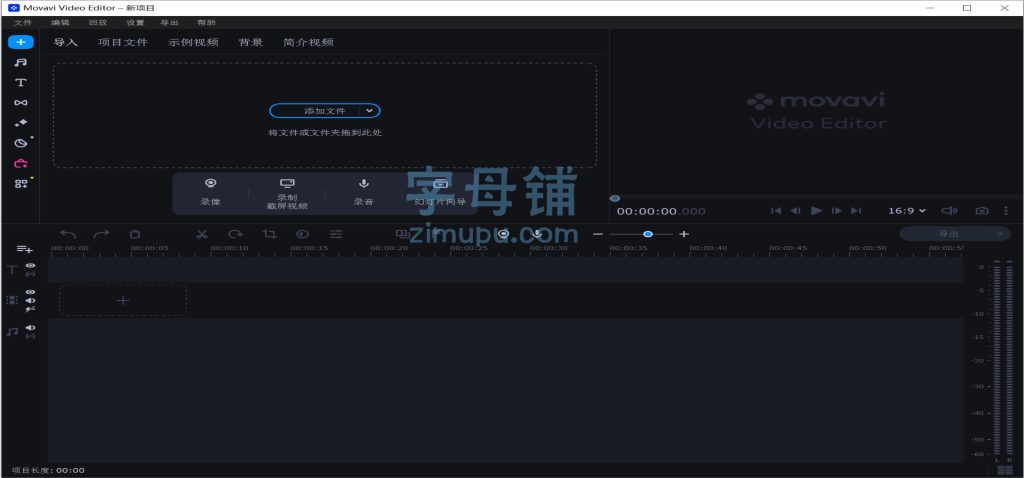1024x478 pixels.
Task: Click the Undo arrow on the timeline toolbar
Action: pos(68,234)
